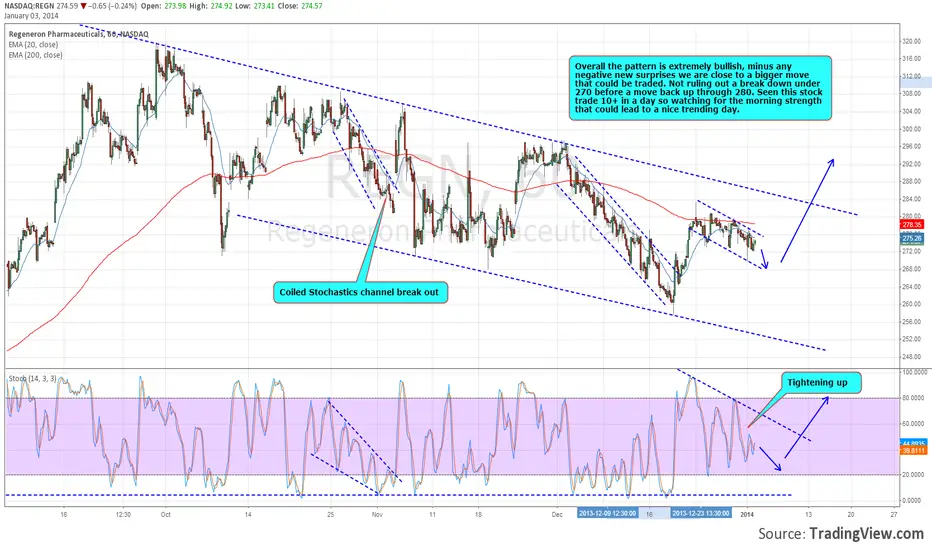Click the orange 39.8111 stochastic value tag

914,451
